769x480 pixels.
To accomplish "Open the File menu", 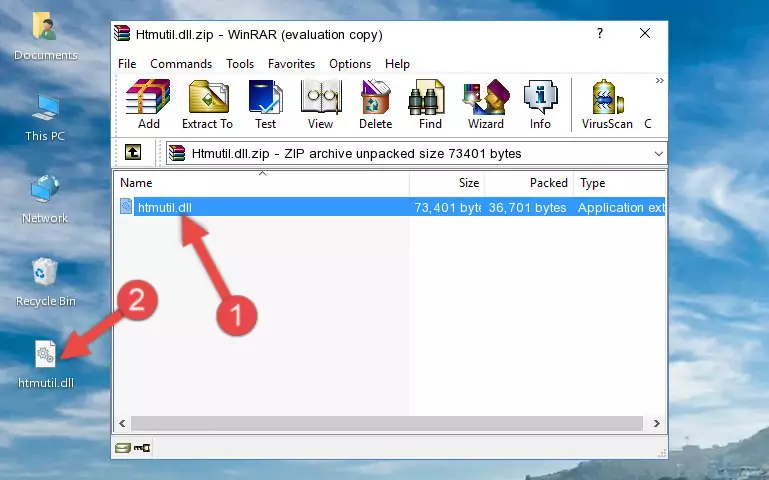I will [x=127, y=64].
